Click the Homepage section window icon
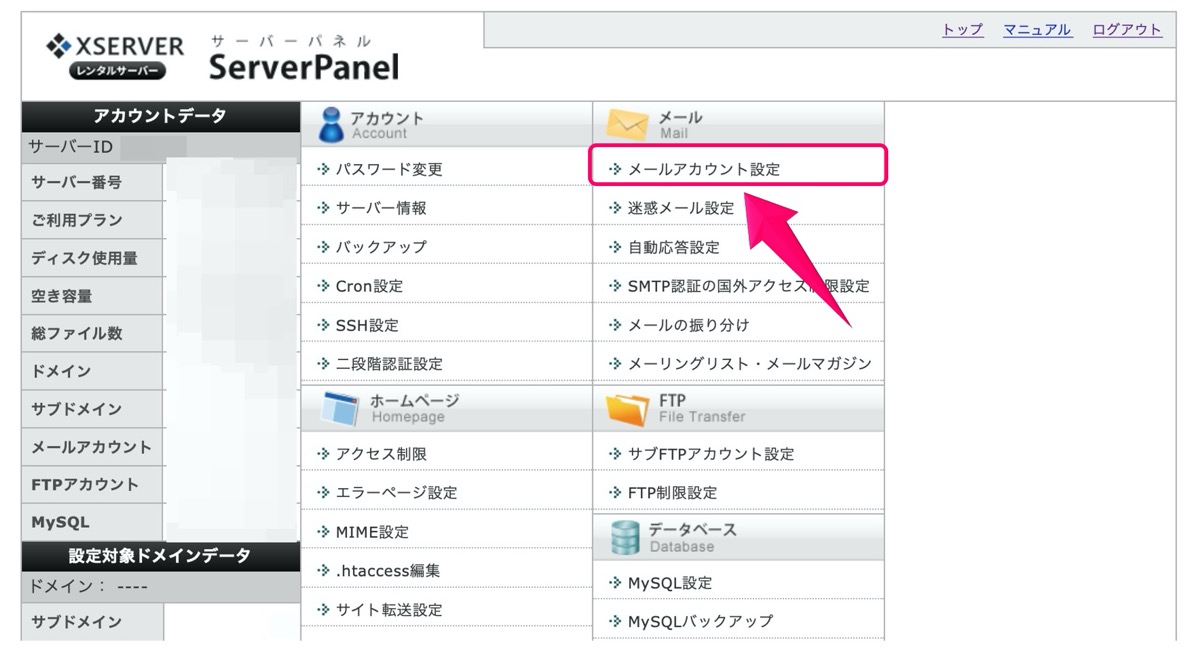Screen dimensions: 1200x671 [339, 408]
